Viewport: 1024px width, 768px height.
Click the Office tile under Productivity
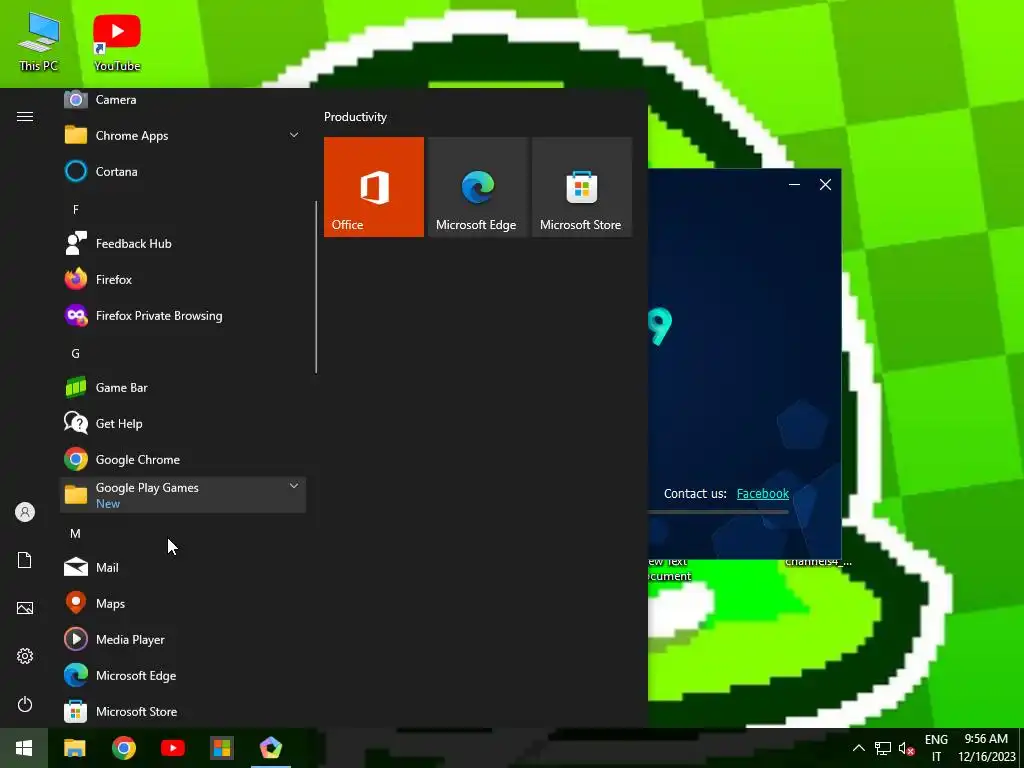(374, 187)
